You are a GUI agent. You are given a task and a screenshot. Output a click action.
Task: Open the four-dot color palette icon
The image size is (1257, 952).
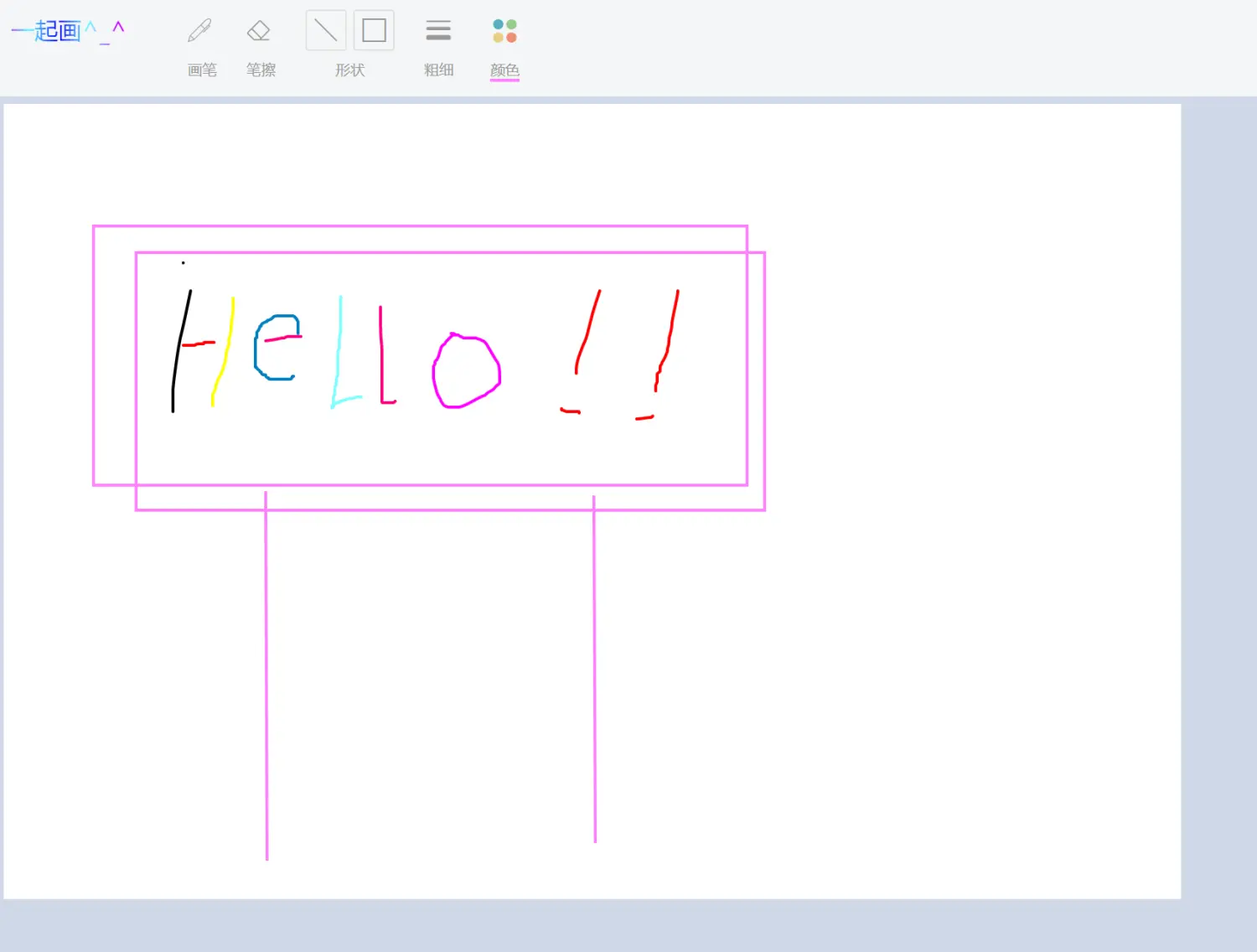click(x=504, y=31)
